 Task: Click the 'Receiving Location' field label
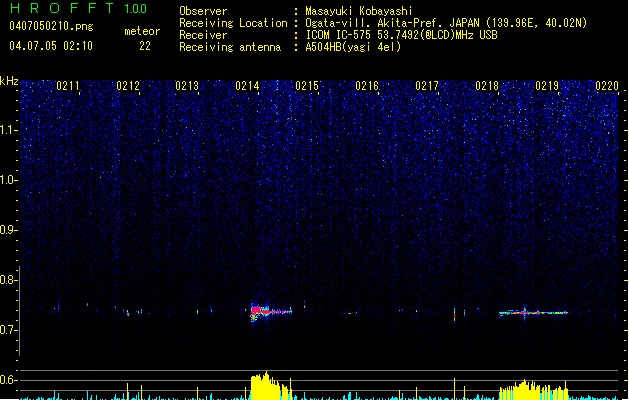[x=233, y=23]
